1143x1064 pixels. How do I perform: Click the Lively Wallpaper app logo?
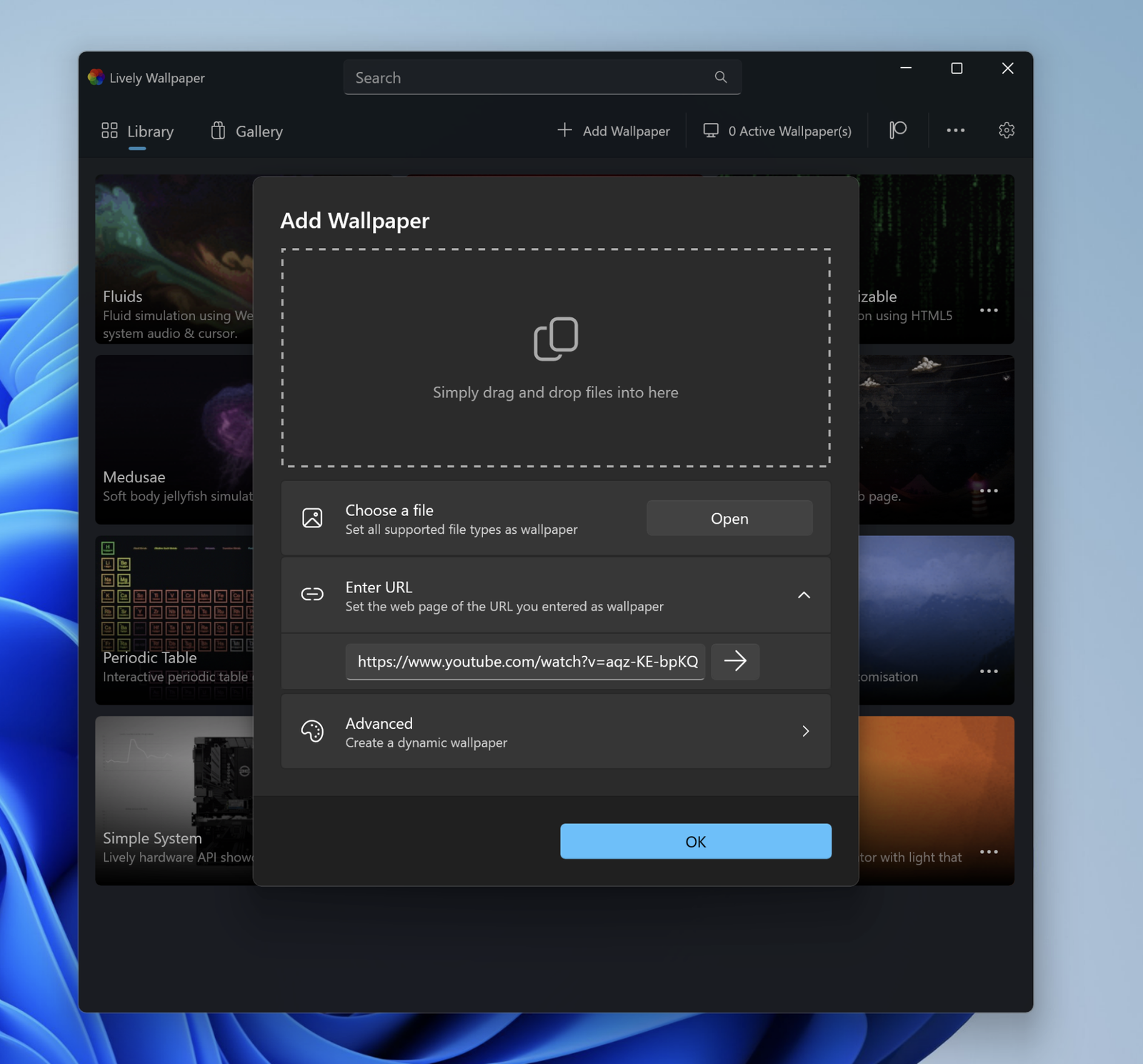point(96,77)
